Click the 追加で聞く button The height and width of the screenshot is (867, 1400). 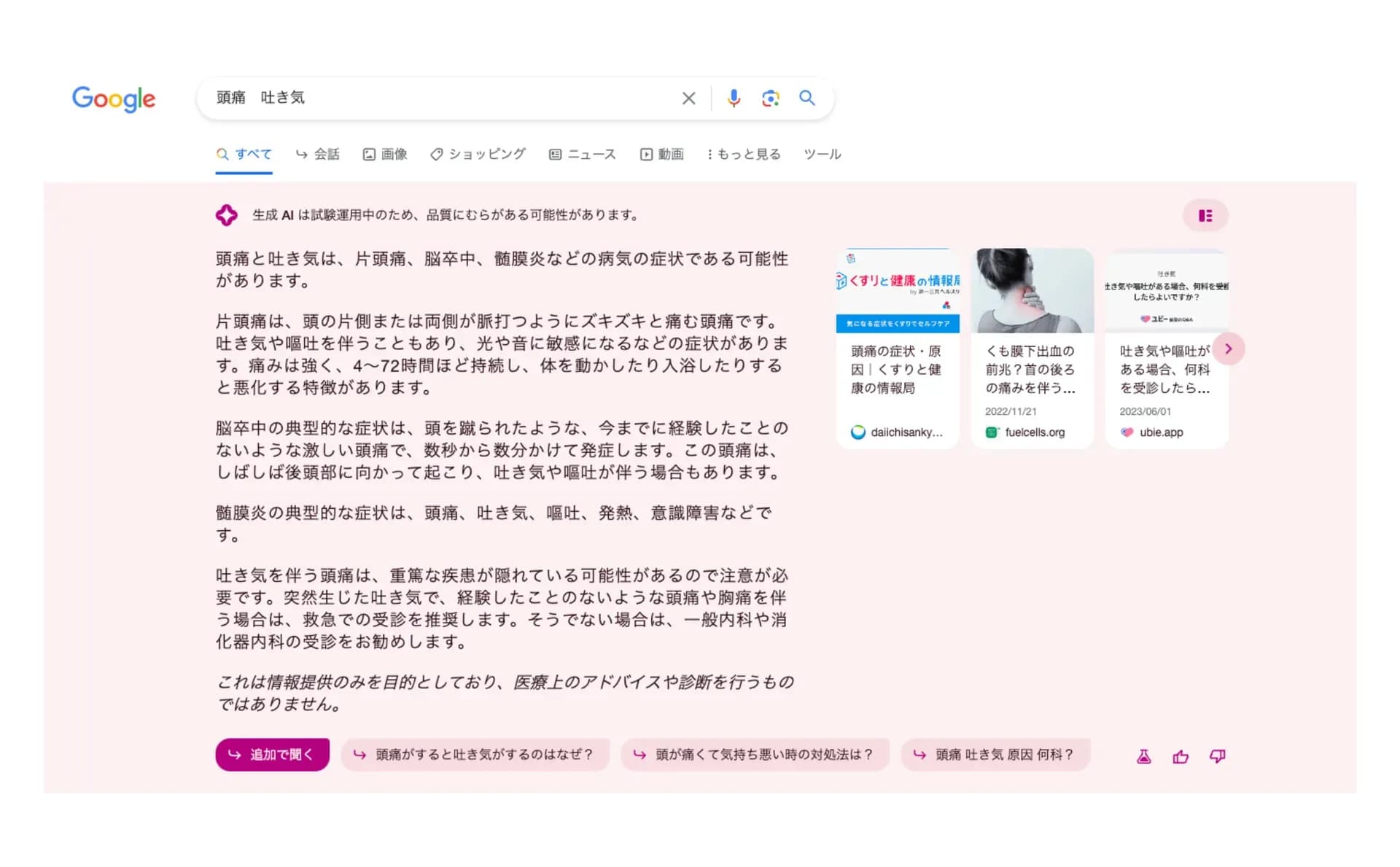pos(272,755)
